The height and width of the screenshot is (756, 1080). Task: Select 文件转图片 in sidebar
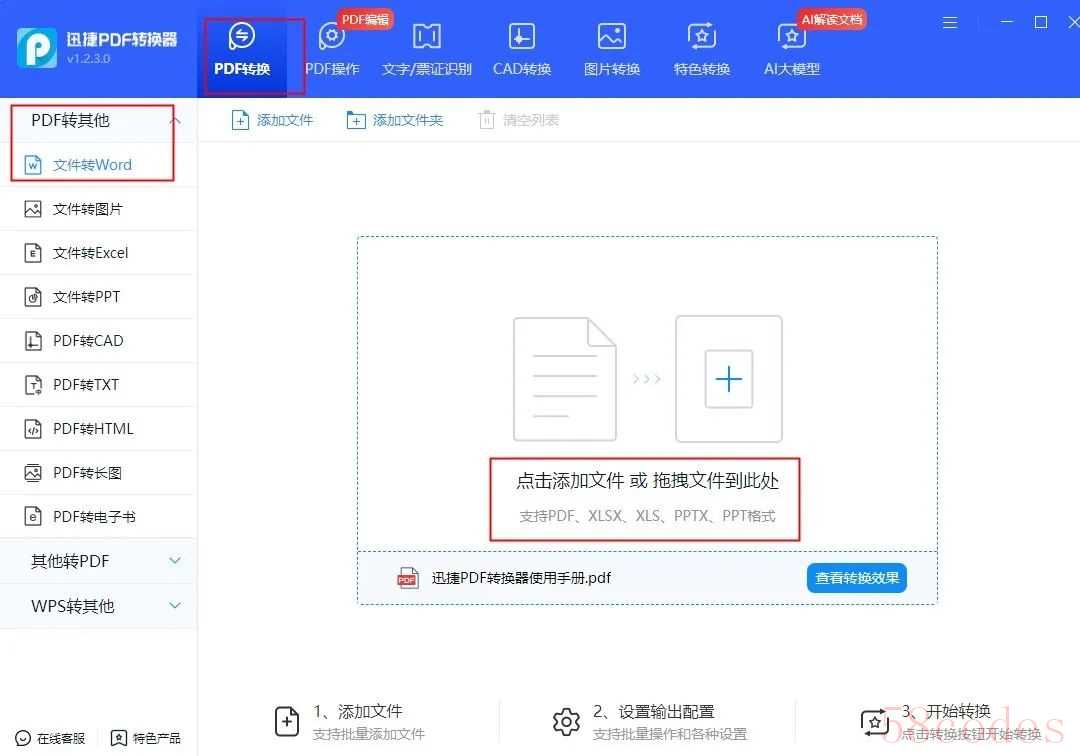click(98, 209)
